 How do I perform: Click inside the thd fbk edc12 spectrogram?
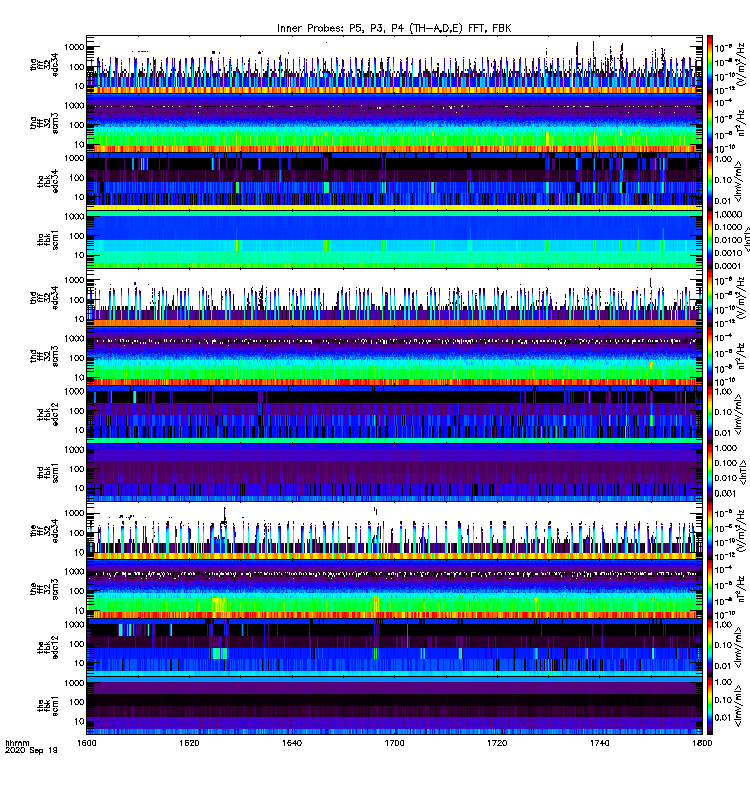coord(394,414)
